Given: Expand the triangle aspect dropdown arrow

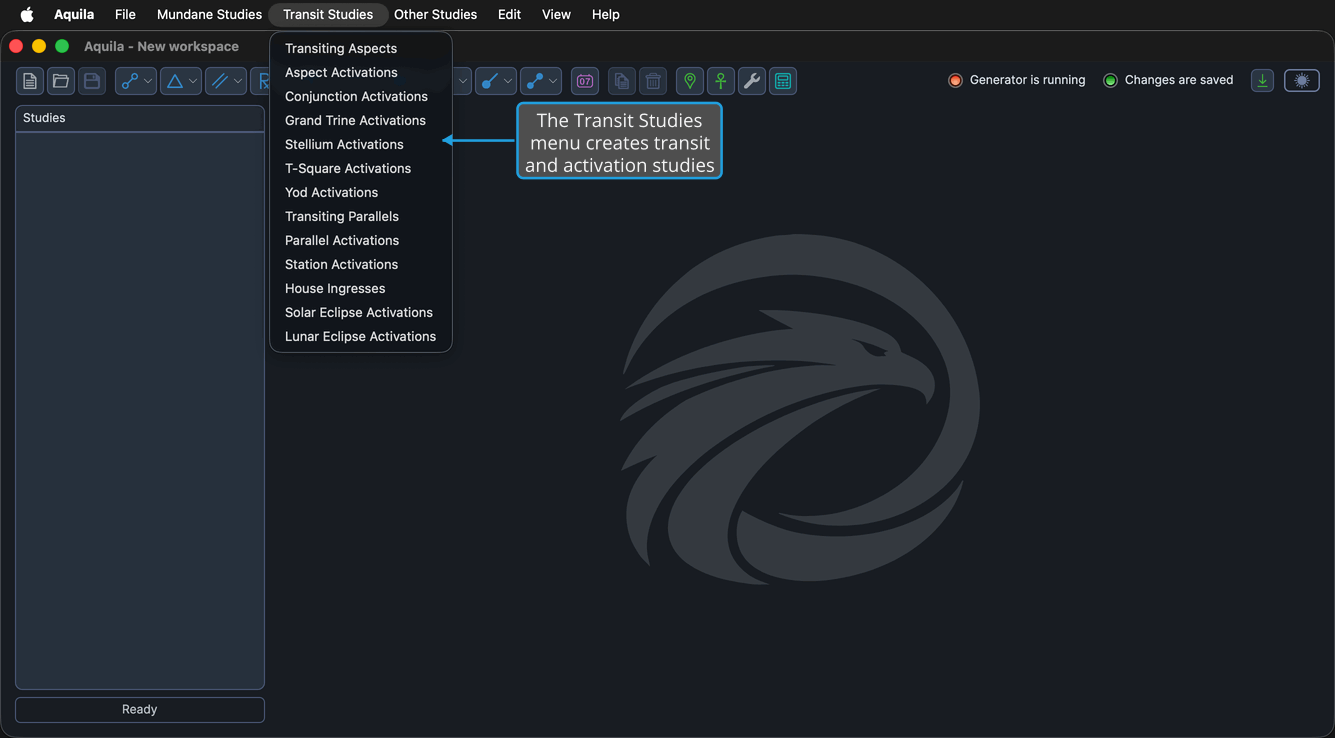Looking at the screenshot, I should [x=193, y=81].
